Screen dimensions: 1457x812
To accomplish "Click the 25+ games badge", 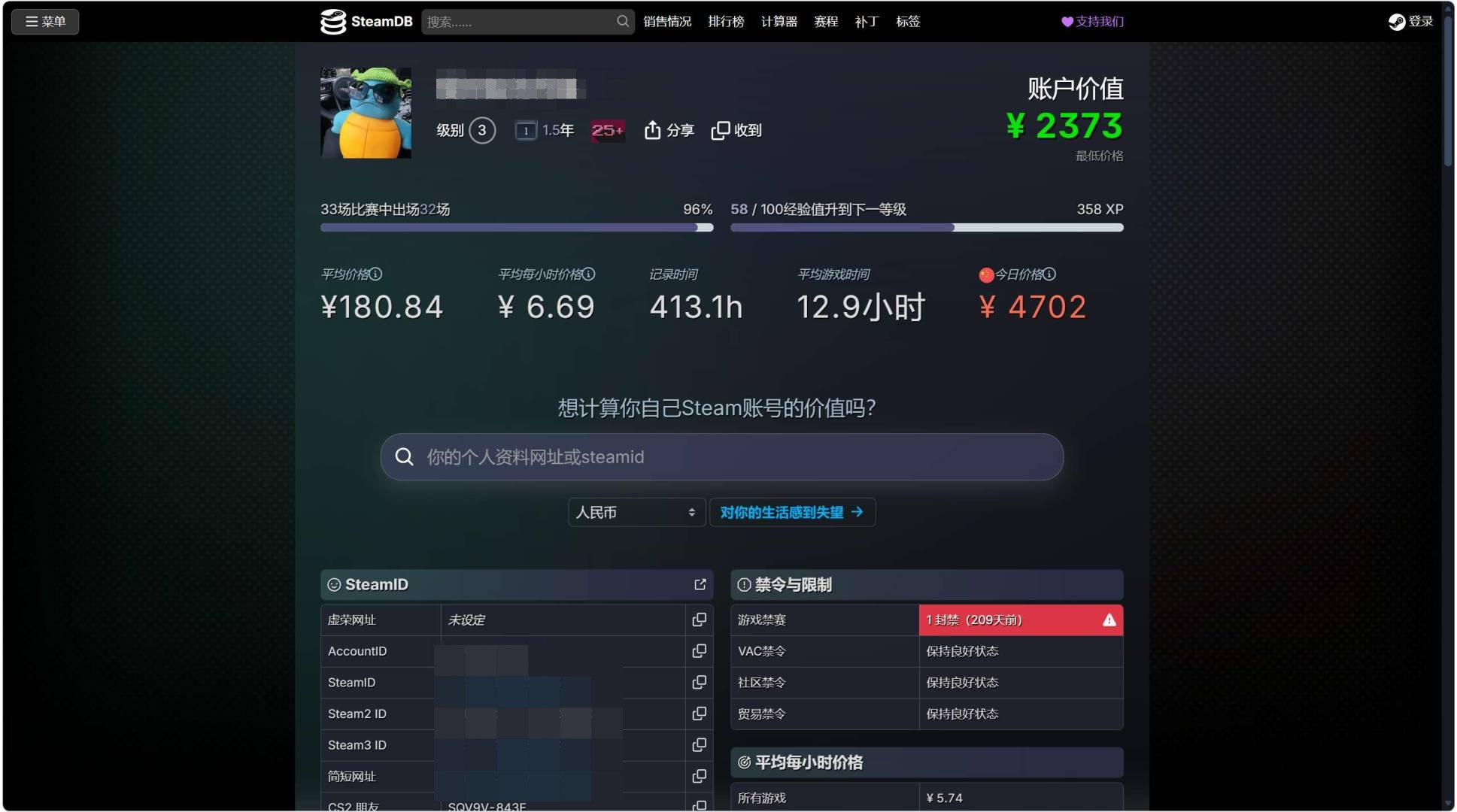I will (608, 131).
